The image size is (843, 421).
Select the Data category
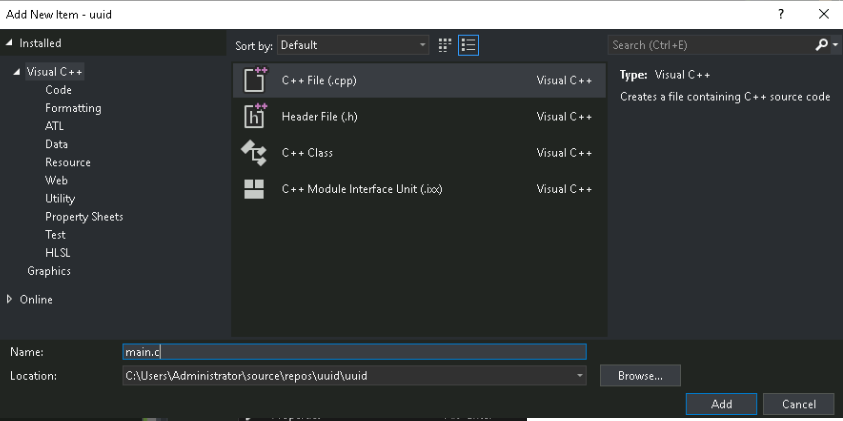(x=56, y=144)
